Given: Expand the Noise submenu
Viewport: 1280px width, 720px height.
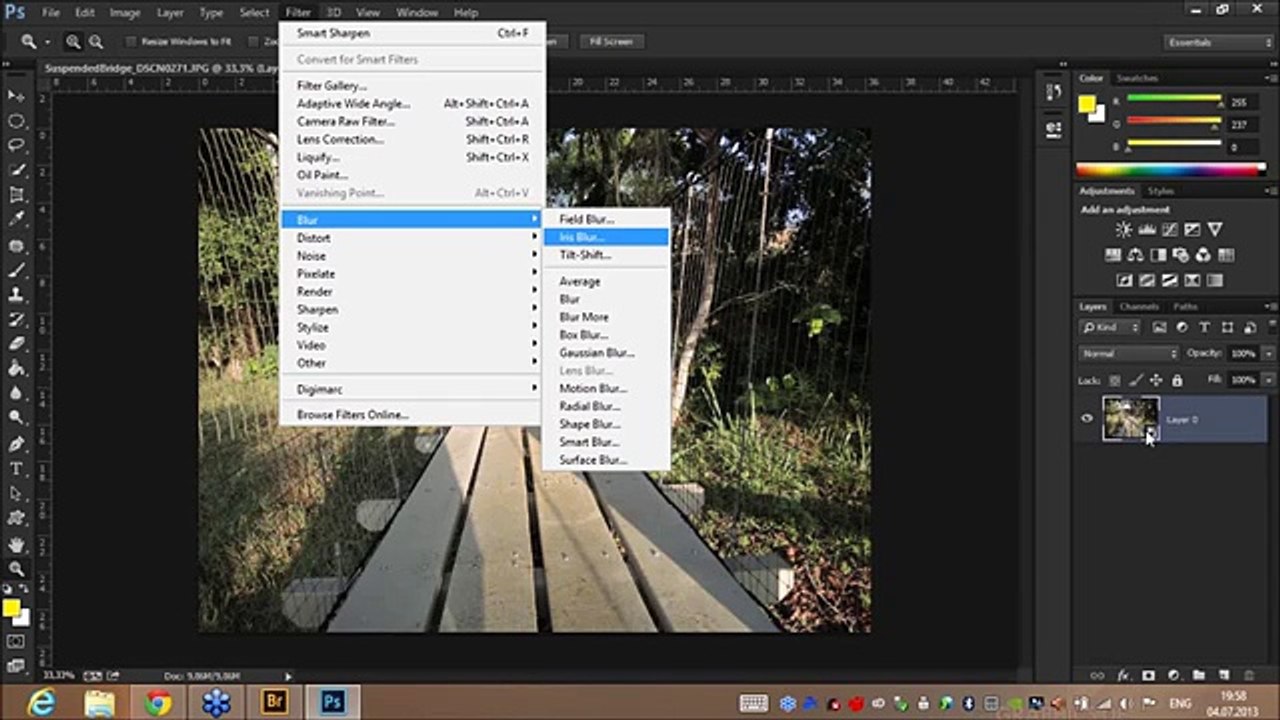Looking at the screenshot, I should click(x=413, y=256).
